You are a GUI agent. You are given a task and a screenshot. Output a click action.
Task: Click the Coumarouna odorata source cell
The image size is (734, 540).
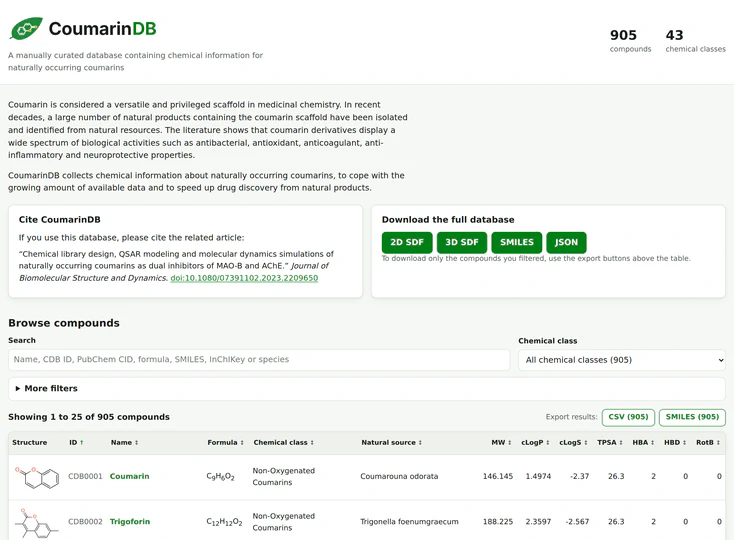399,476
